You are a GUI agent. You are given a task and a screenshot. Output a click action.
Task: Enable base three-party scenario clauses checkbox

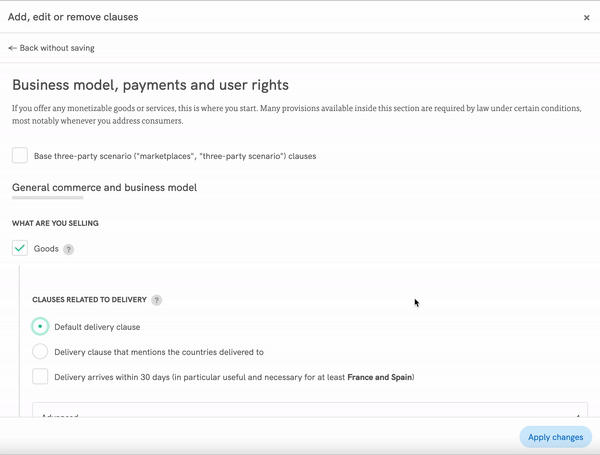coord(20,156)
